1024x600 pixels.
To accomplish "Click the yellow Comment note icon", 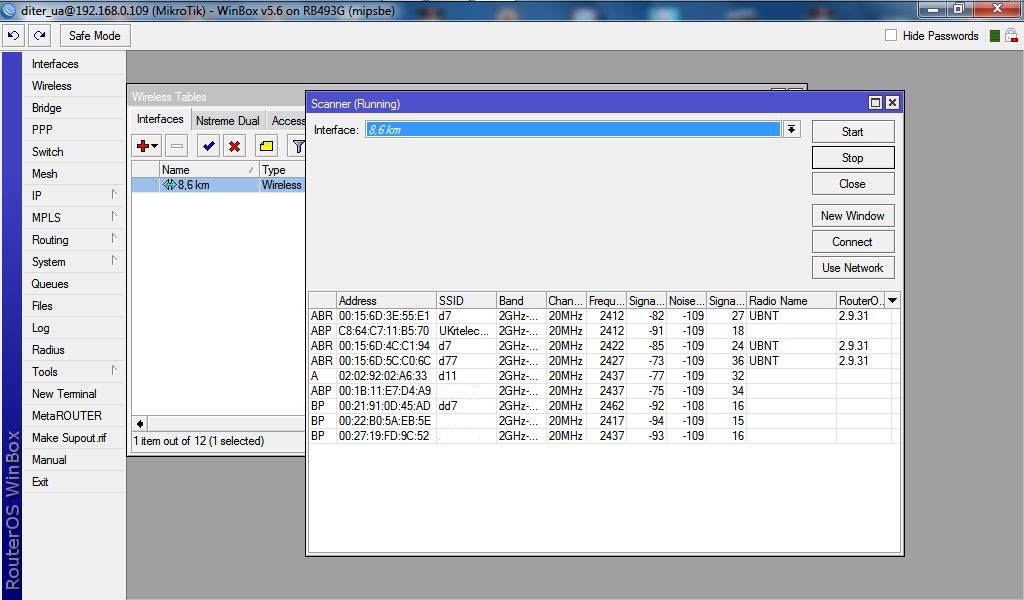I will coord(266,146).
